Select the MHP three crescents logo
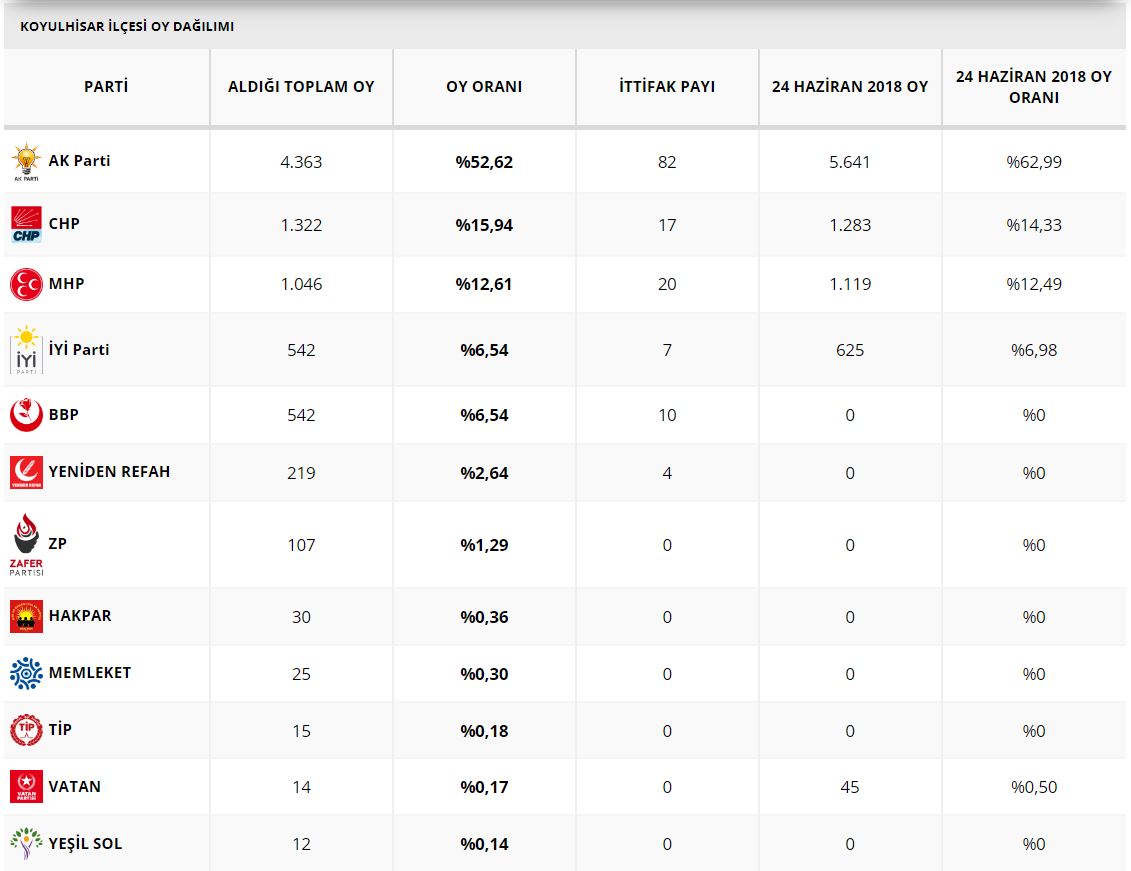This screenshot has height=871, width=1131. tap(26, 284)
